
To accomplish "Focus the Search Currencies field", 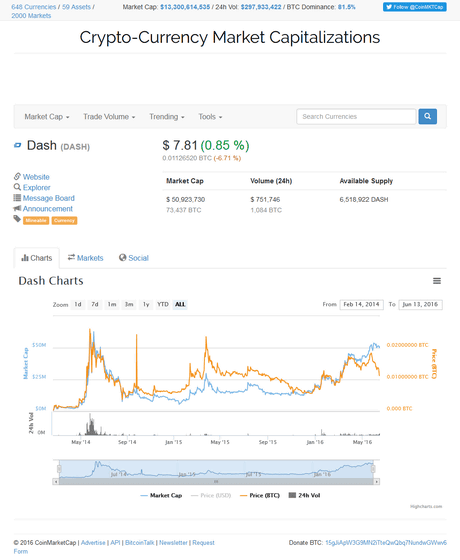I will [356, 116].
